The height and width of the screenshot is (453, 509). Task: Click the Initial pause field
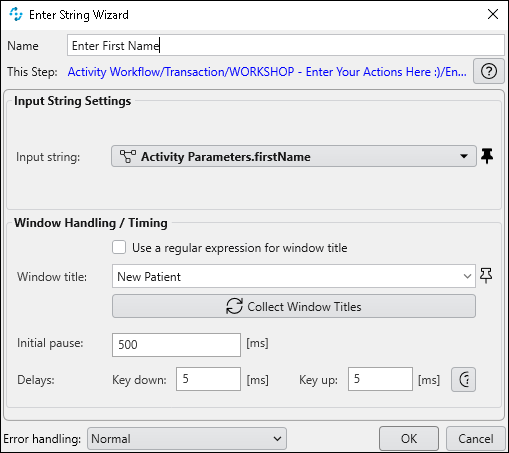tap(176, 345)
